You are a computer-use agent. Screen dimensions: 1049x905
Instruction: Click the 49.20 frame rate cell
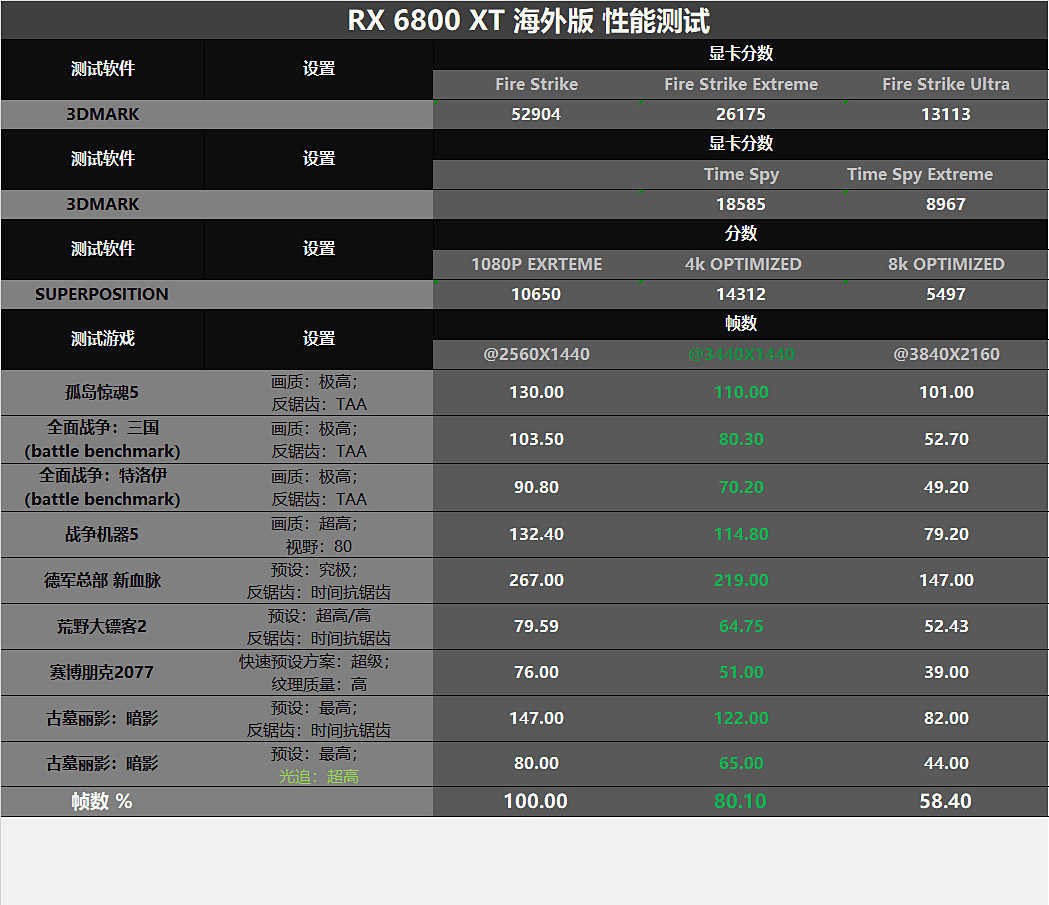(946, 488)
